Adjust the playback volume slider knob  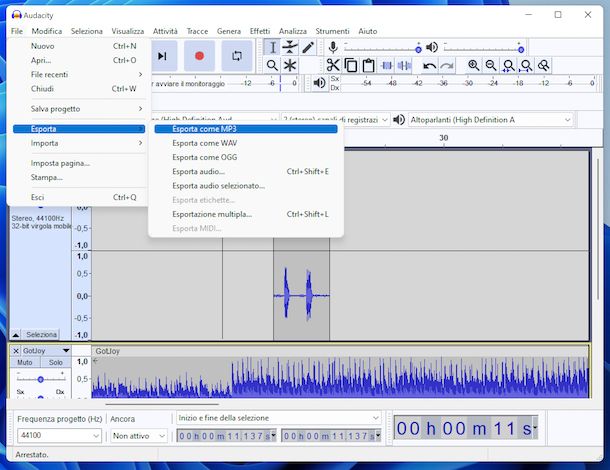pos(521,49)
